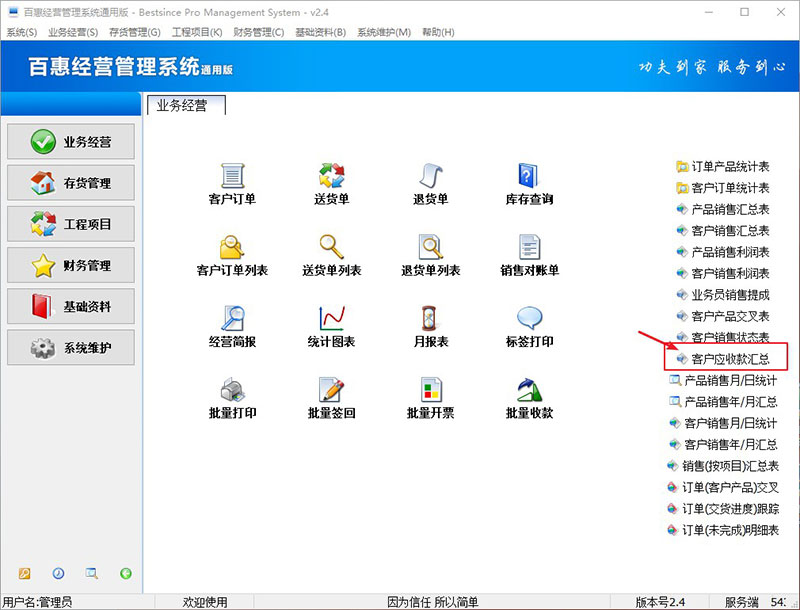Open the 工程项目(K) menu

click(197, 32)
